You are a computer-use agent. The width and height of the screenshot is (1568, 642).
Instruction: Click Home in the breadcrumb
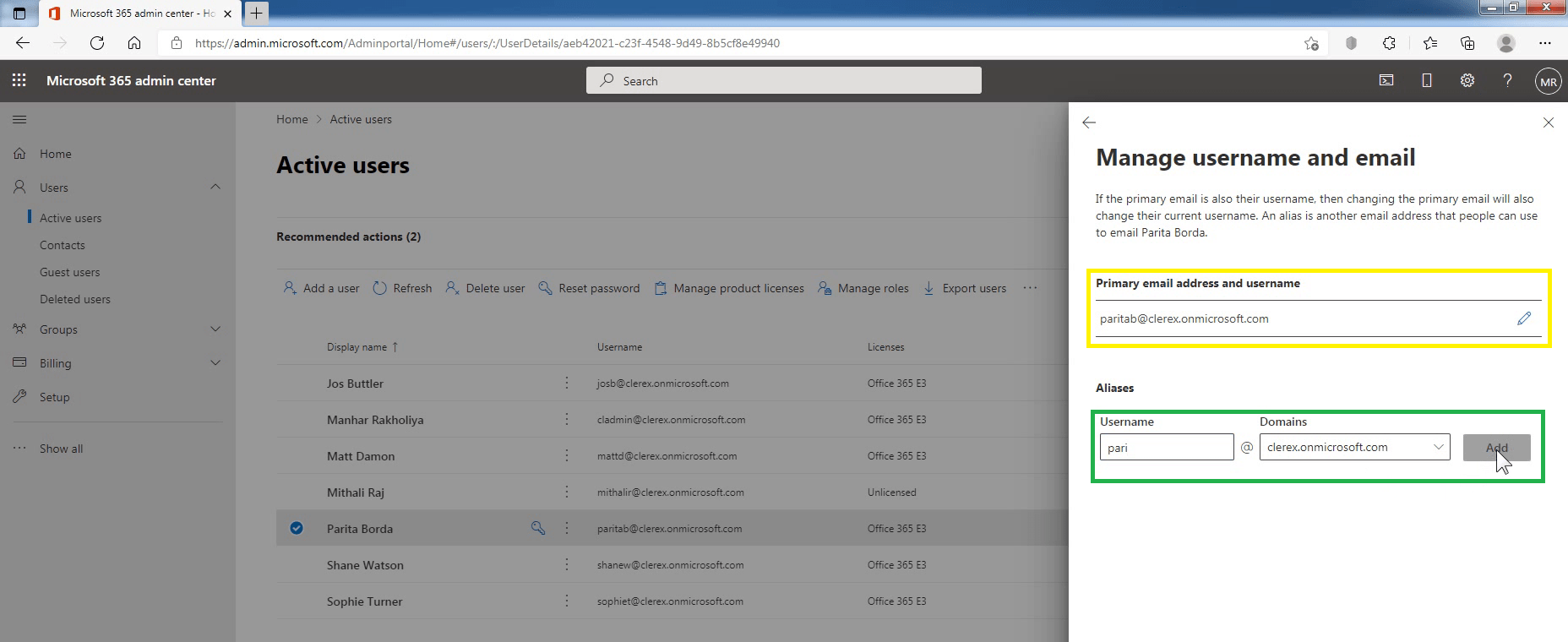pyautogui.click(x=291, y=119)
